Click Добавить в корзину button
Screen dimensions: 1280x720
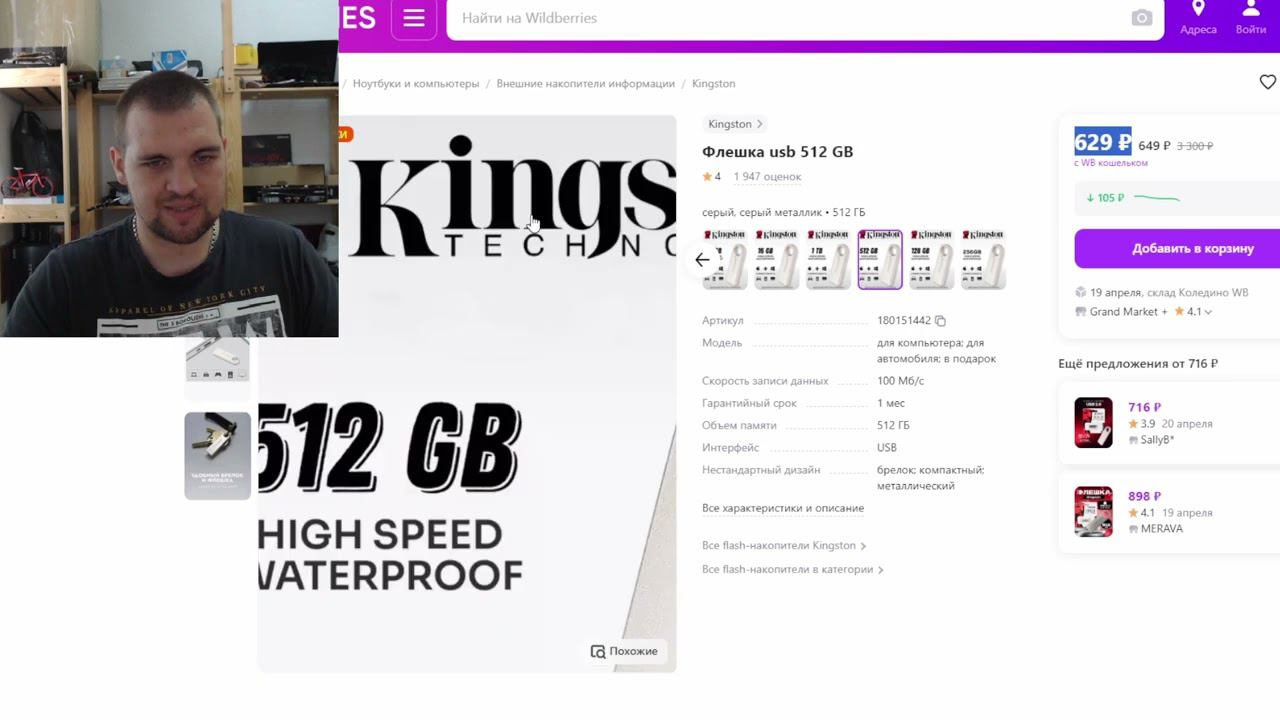(1178, 249)
